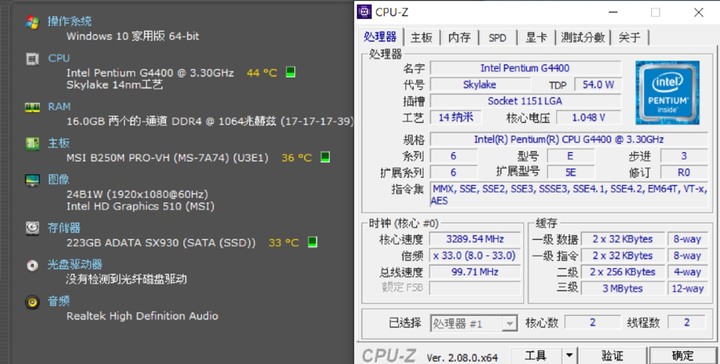Click the 确定 button in CPU-Z

point(682,355)
